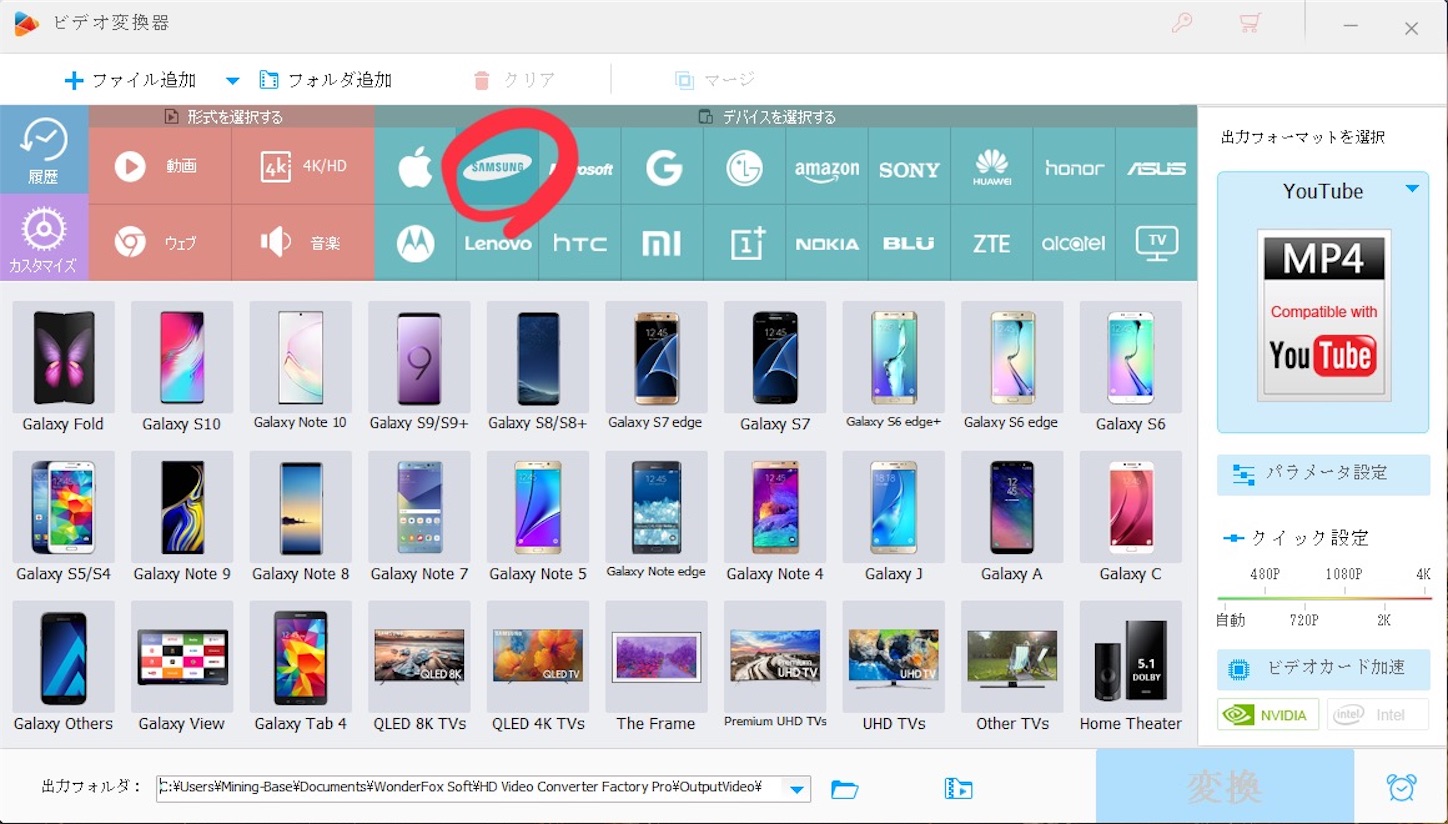Expand the ファイル追加 dropdown arrow
This screenshot has width=1448, height=824.
click(232, 80)
